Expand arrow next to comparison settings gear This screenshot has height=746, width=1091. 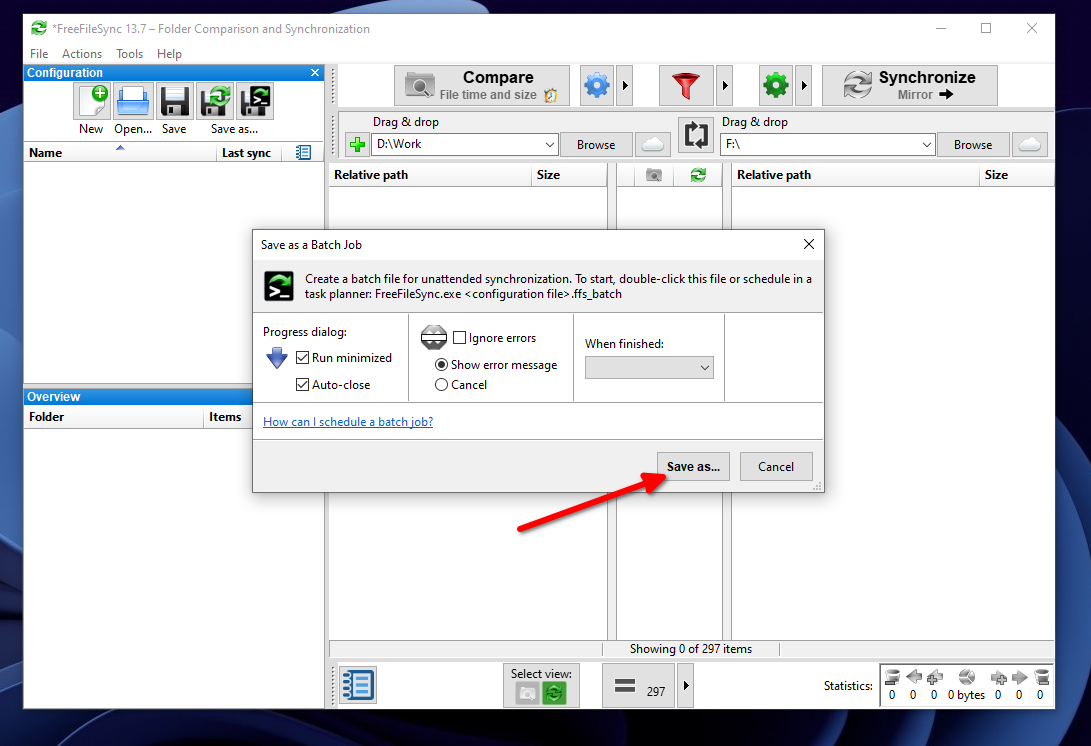625,86
